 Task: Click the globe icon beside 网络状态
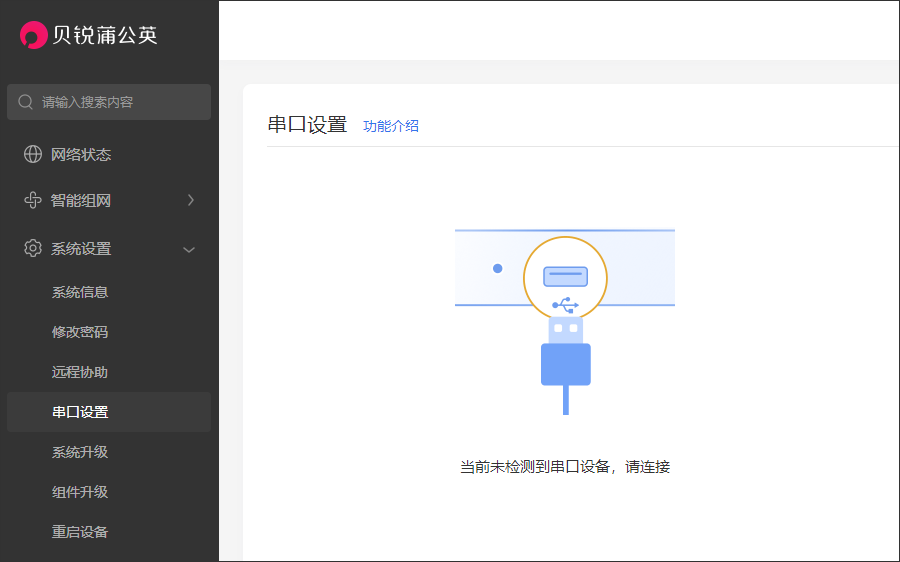click(x=33, y=154)
